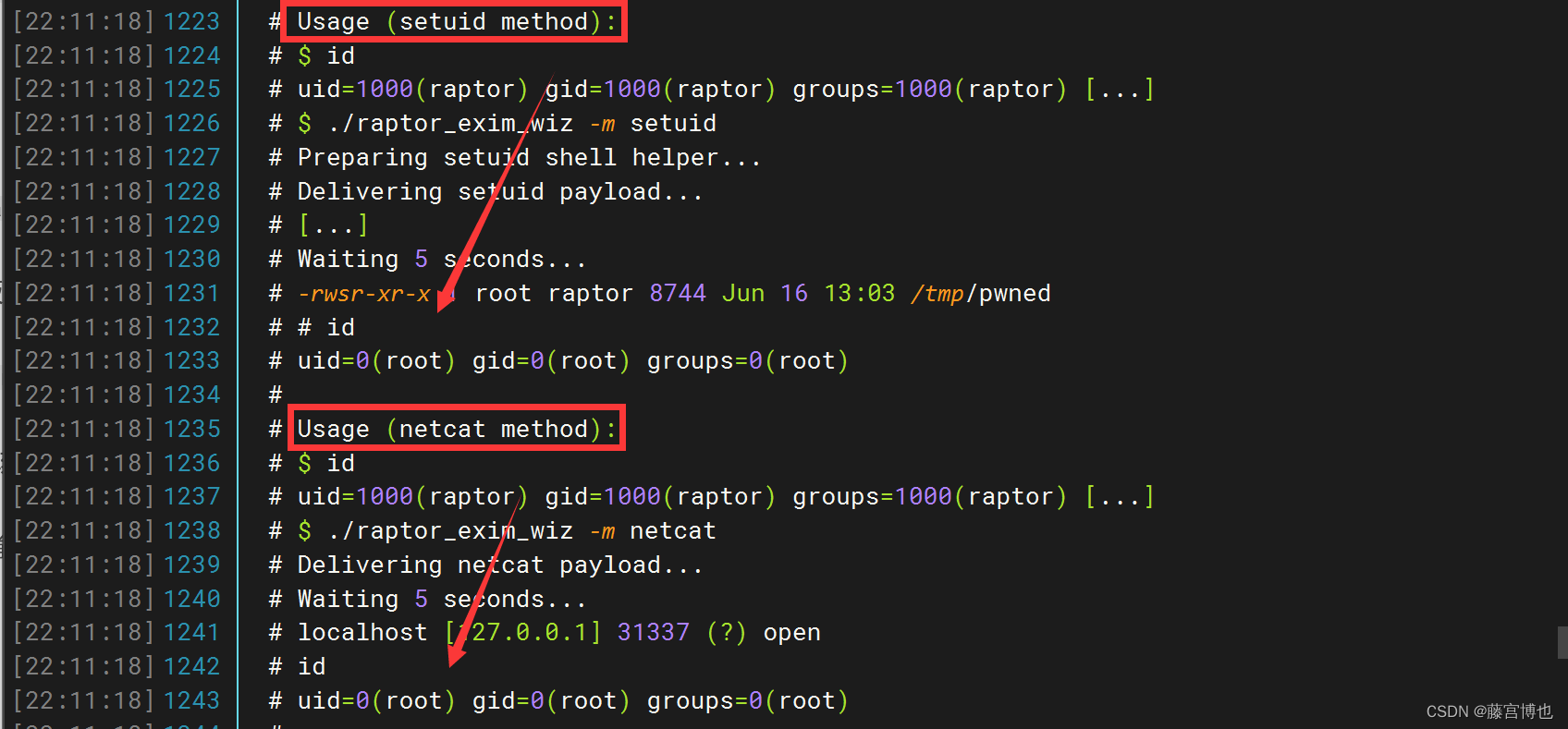Click the 'id' command on line 1242
Image resolution: width=1568 pixels, height=729 pixels.
[312, 666]
